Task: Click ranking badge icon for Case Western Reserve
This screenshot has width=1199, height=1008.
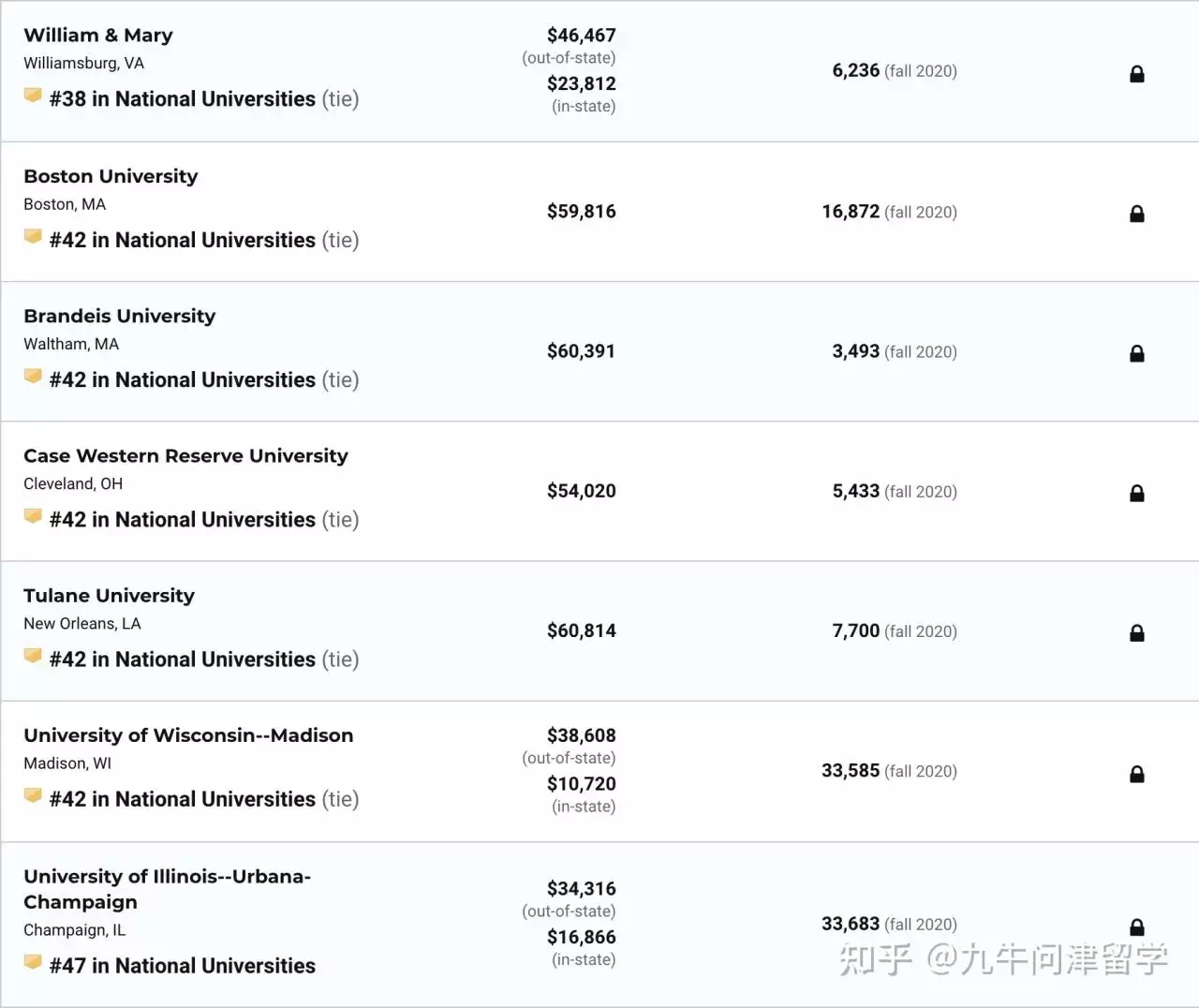Action: coord(33,516)
